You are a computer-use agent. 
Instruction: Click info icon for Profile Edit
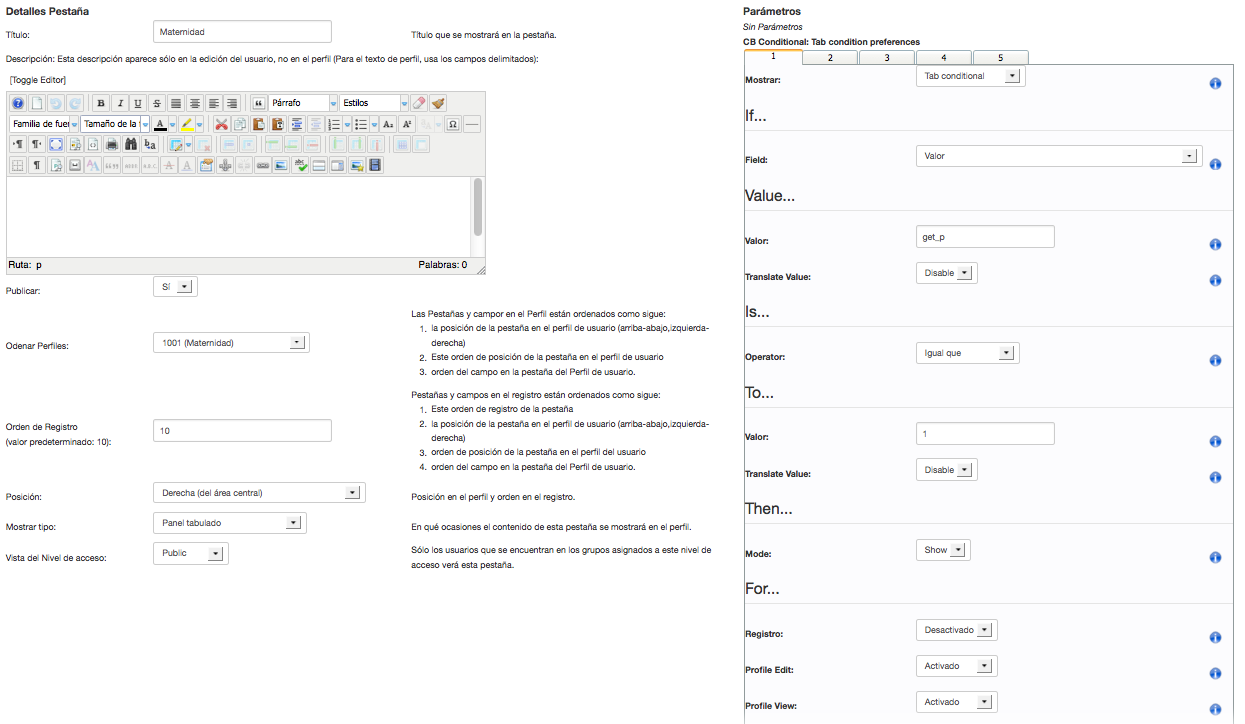(1215, 673)
